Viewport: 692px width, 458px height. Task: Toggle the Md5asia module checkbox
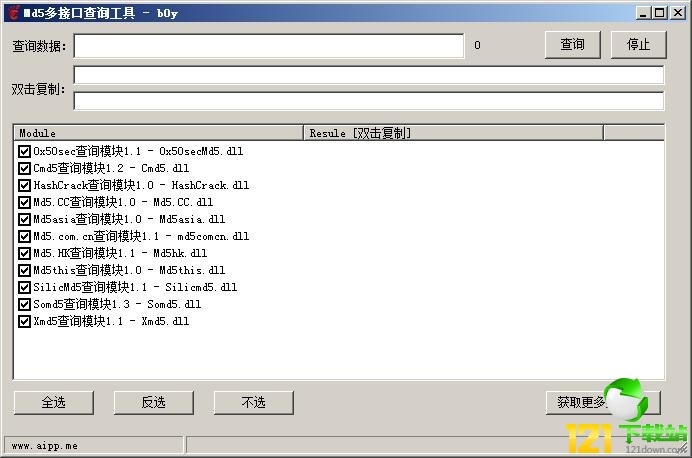(25, 220)
